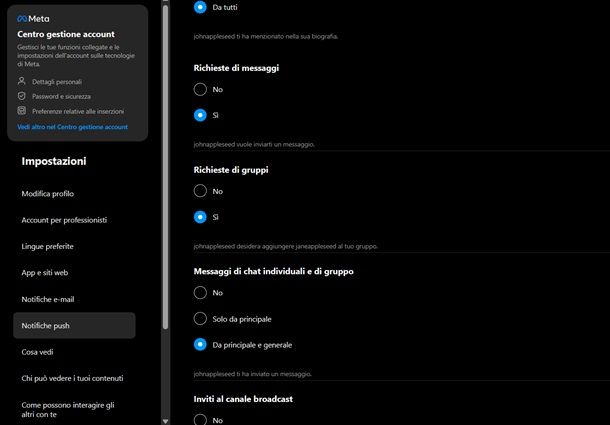This screenshot has height=425, width=610.
Task: Select No for Inviti al canale broadcast
Action: pos(200,420)
